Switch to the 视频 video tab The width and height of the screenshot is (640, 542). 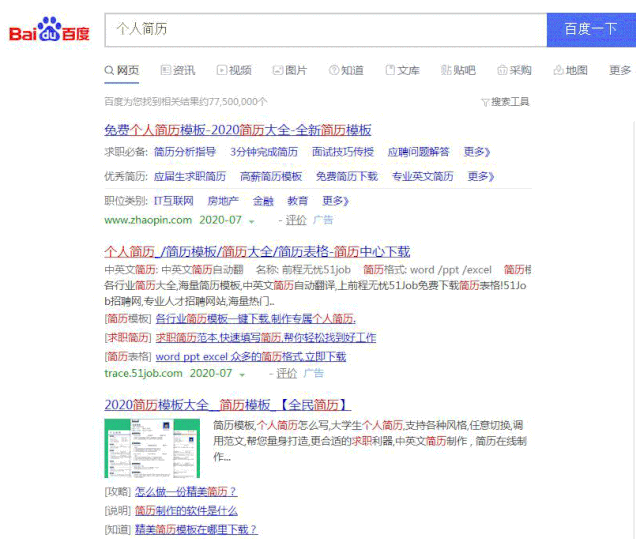coord(234,71)
